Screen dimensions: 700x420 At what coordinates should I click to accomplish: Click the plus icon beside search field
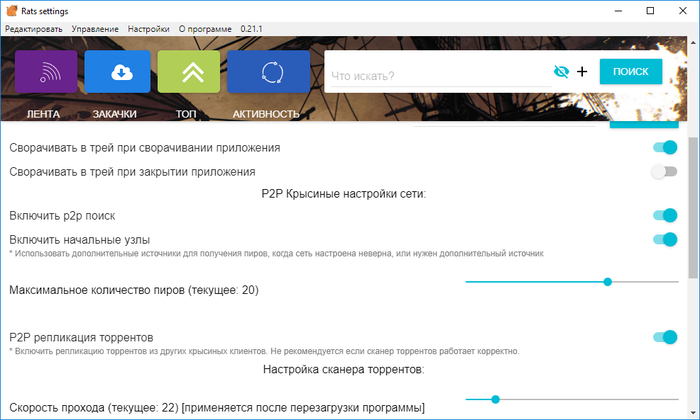(x=582, y=72)
